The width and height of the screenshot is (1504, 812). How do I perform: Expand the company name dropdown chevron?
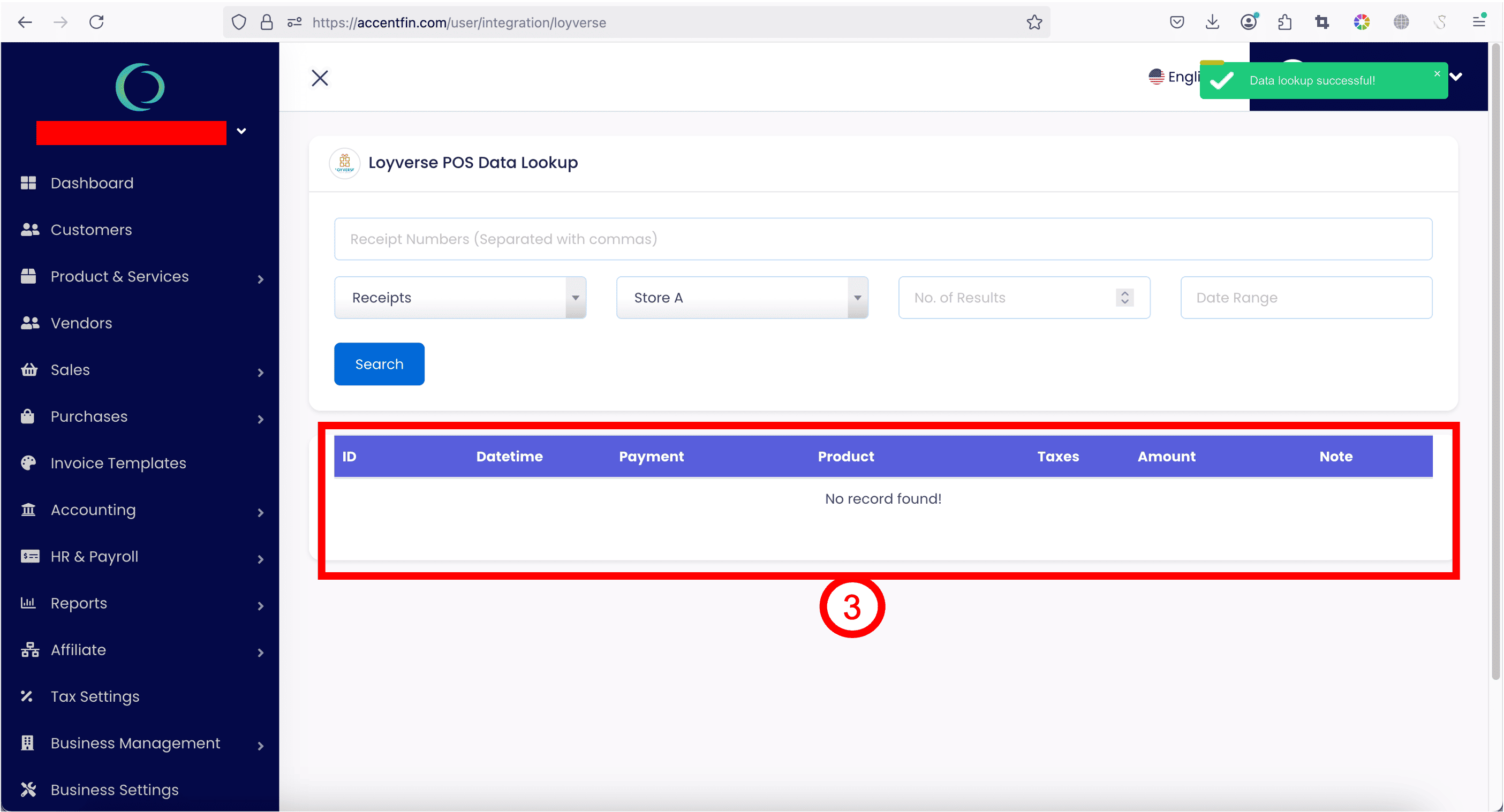point(241,131)
